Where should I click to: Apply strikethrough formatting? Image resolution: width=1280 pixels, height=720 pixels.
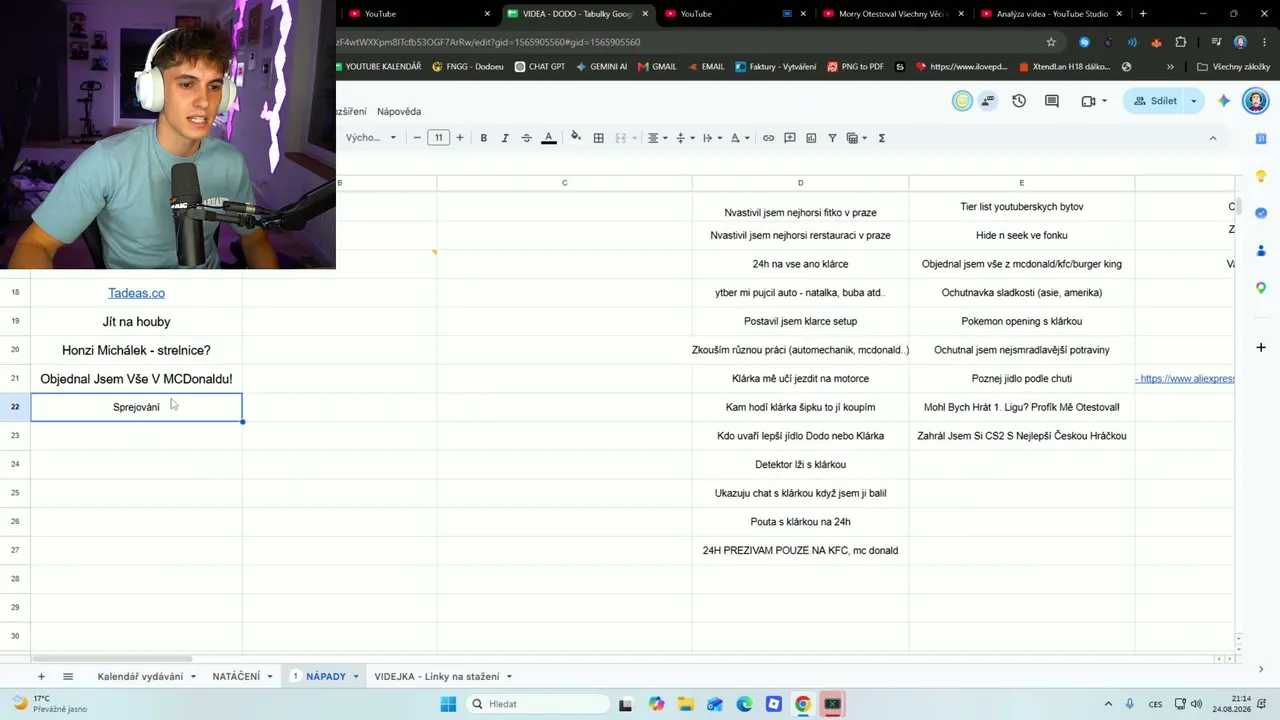click(x=527, y=138)
